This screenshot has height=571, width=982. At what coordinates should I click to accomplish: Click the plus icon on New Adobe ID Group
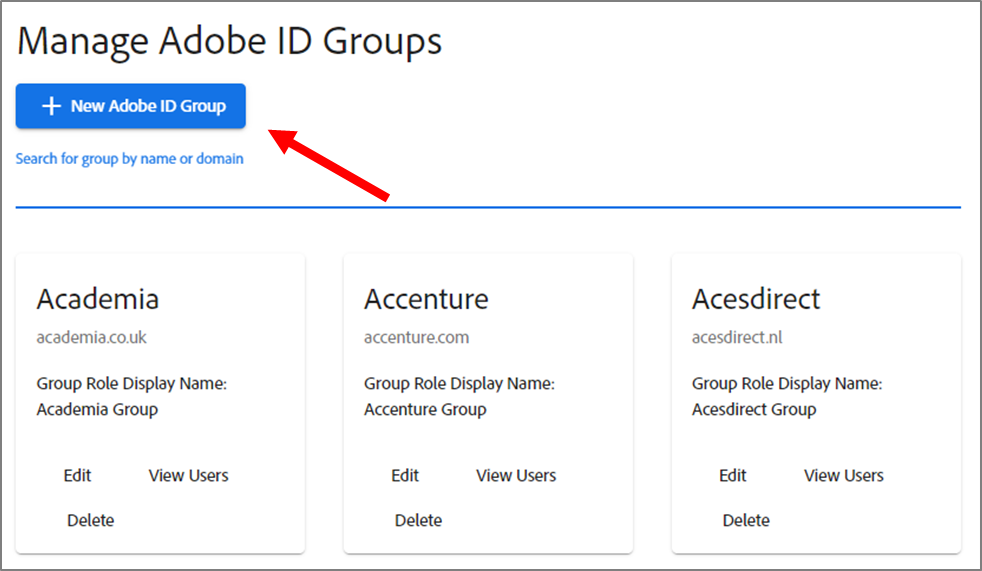click(51, 106)
